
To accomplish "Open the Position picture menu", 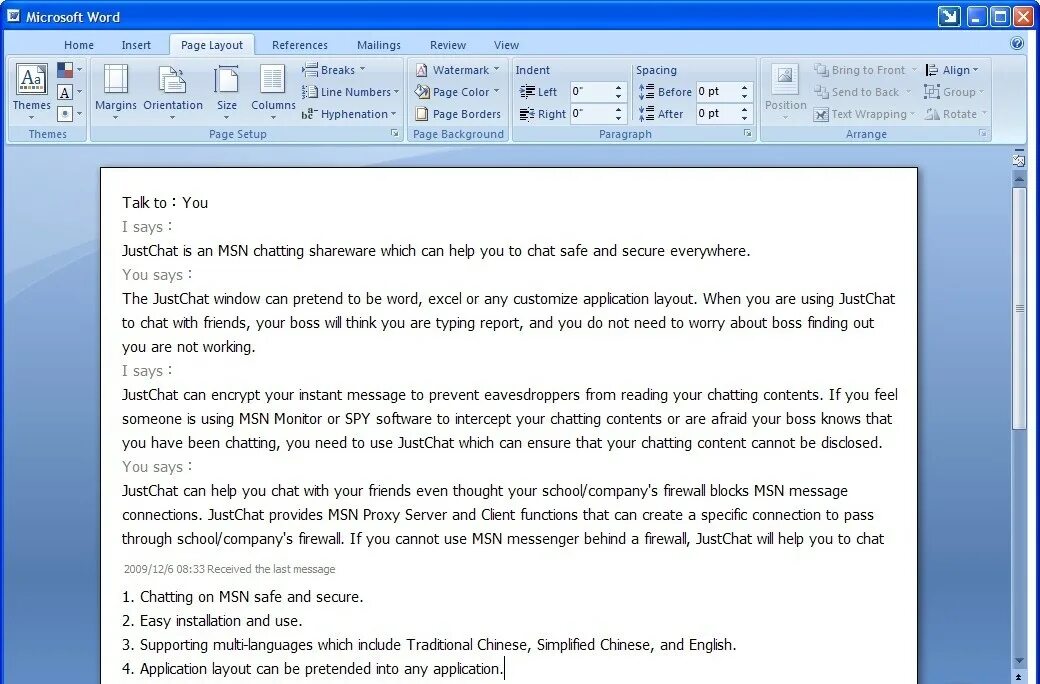I will (x=785, y=92).
